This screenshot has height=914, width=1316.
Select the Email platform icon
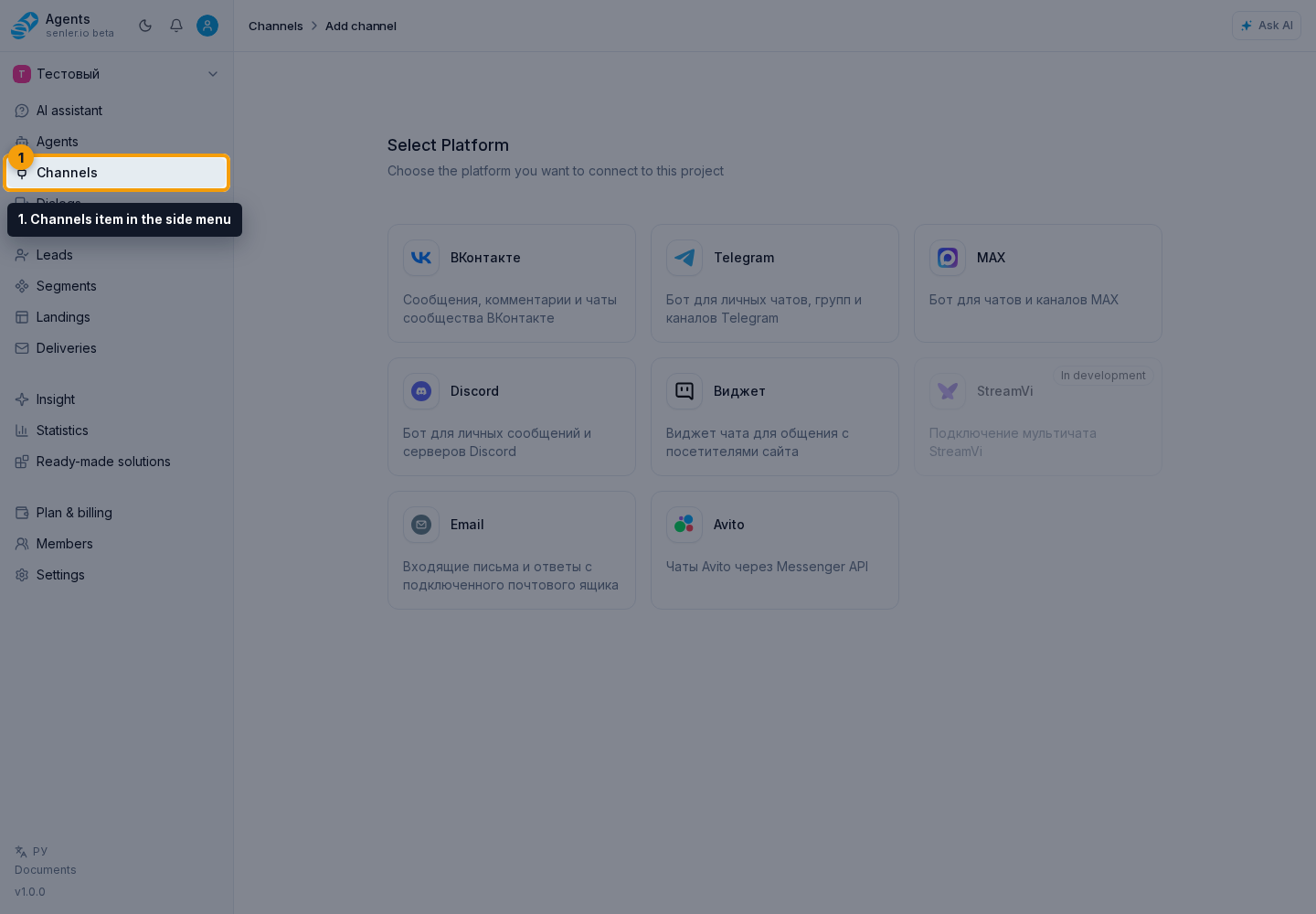tap(421, 525)
